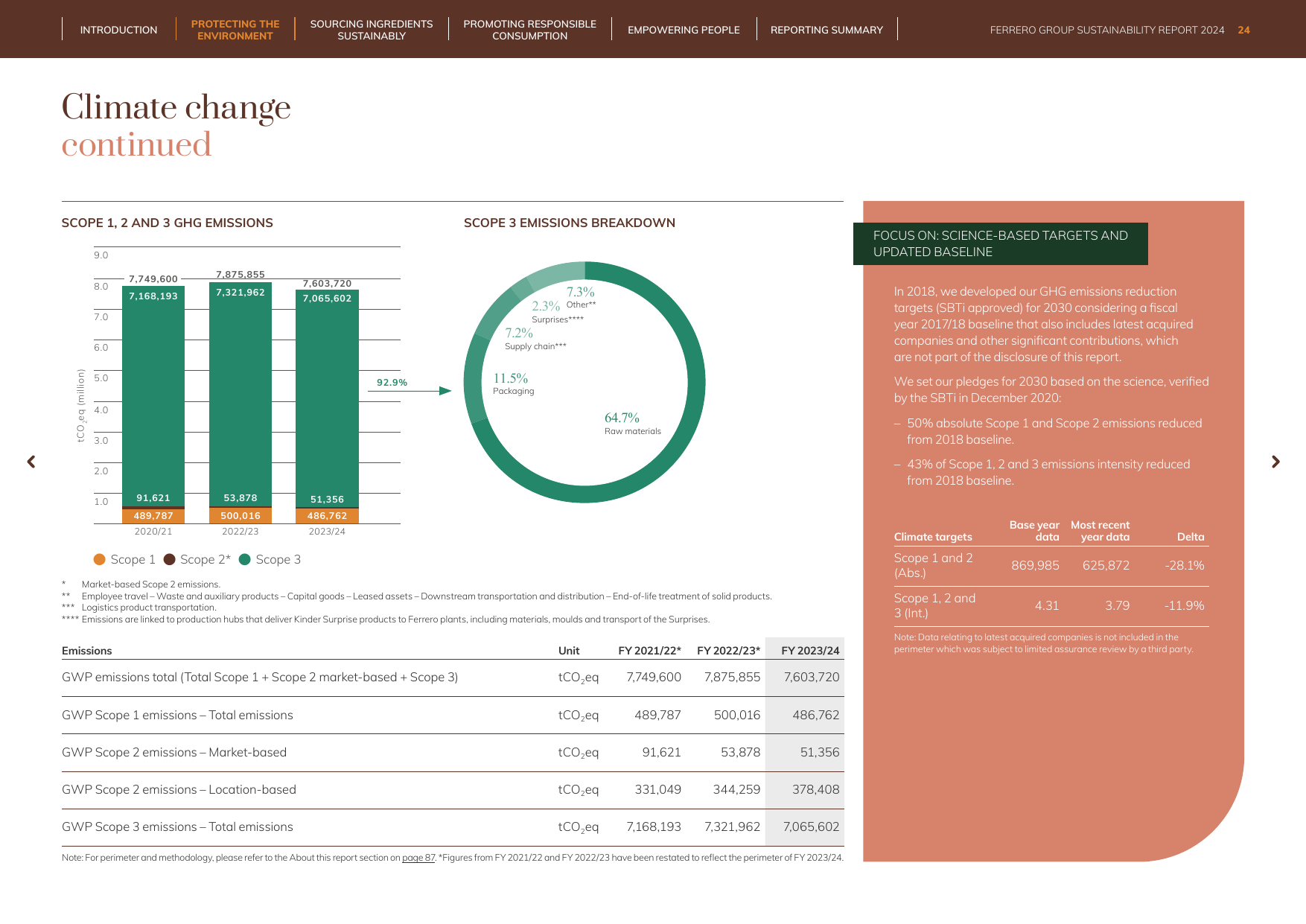The image size is (1306, 924).
Task: Go to previous page with left arrow
Action: [x=31, y=462]
